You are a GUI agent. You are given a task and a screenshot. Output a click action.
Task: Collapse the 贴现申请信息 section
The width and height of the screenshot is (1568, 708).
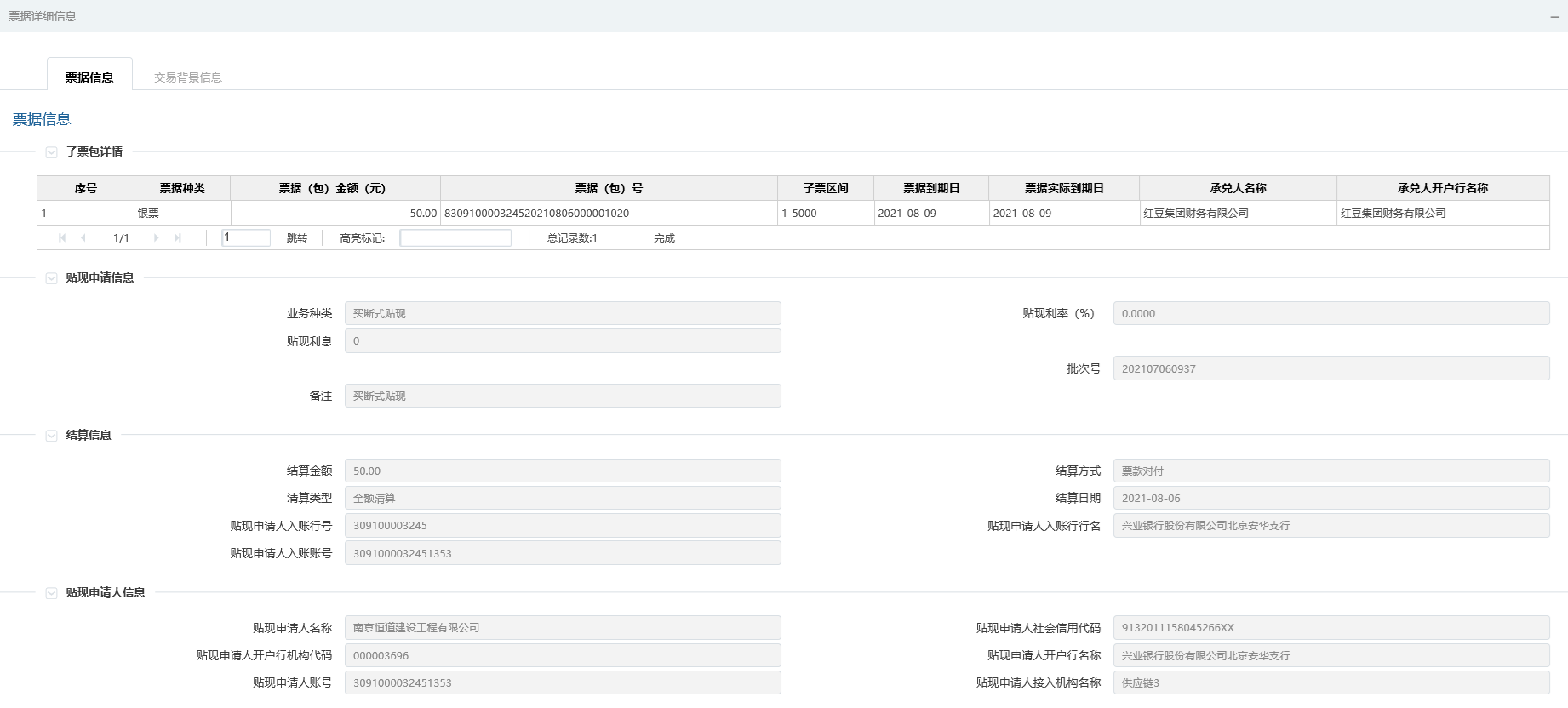click(x=51, y=278)
